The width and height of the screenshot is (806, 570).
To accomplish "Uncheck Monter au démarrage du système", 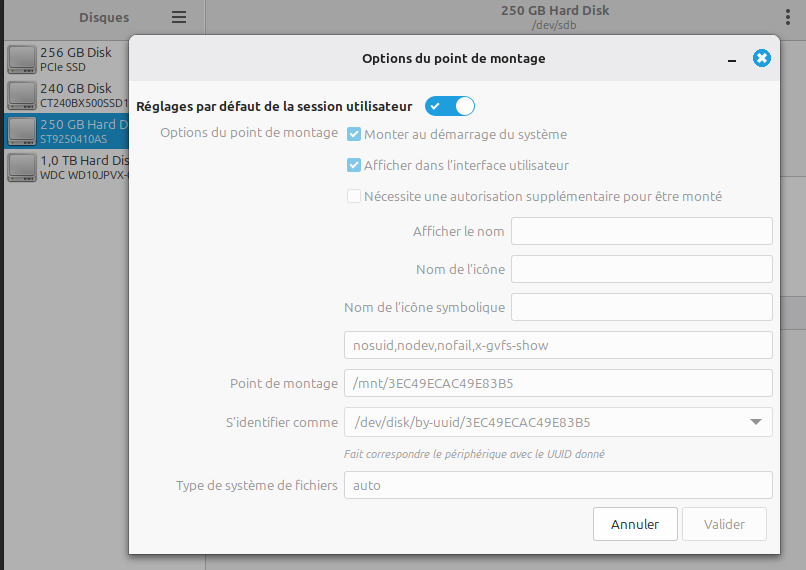I will point(354,134).
